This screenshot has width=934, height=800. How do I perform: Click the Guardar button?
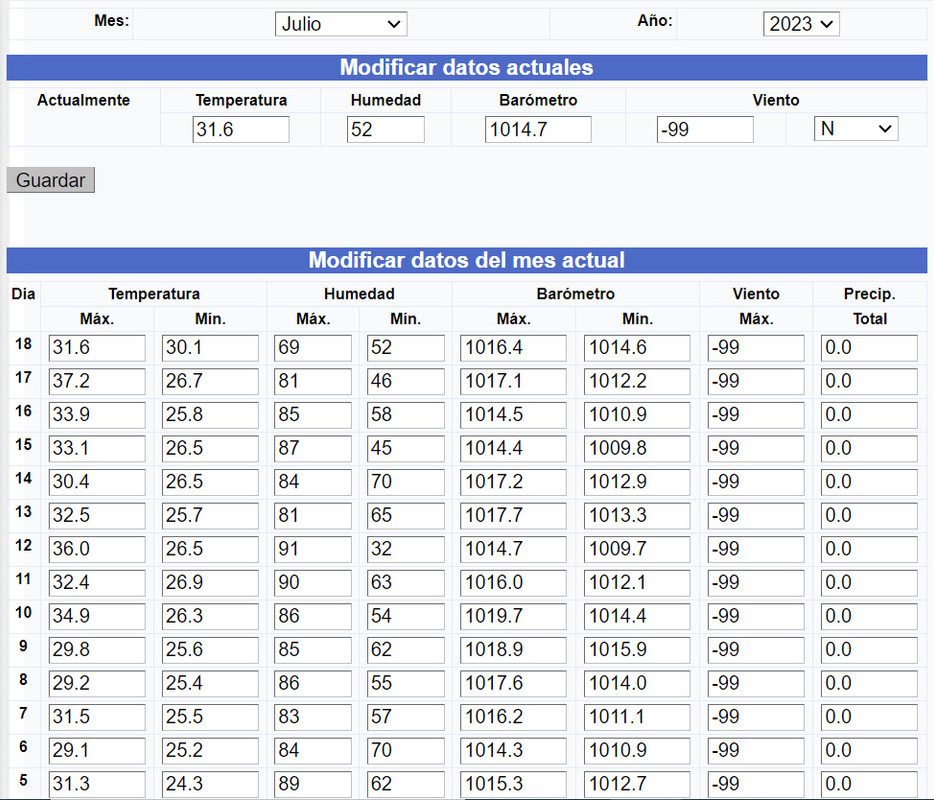pyautogui.click(x=51, y=180)
